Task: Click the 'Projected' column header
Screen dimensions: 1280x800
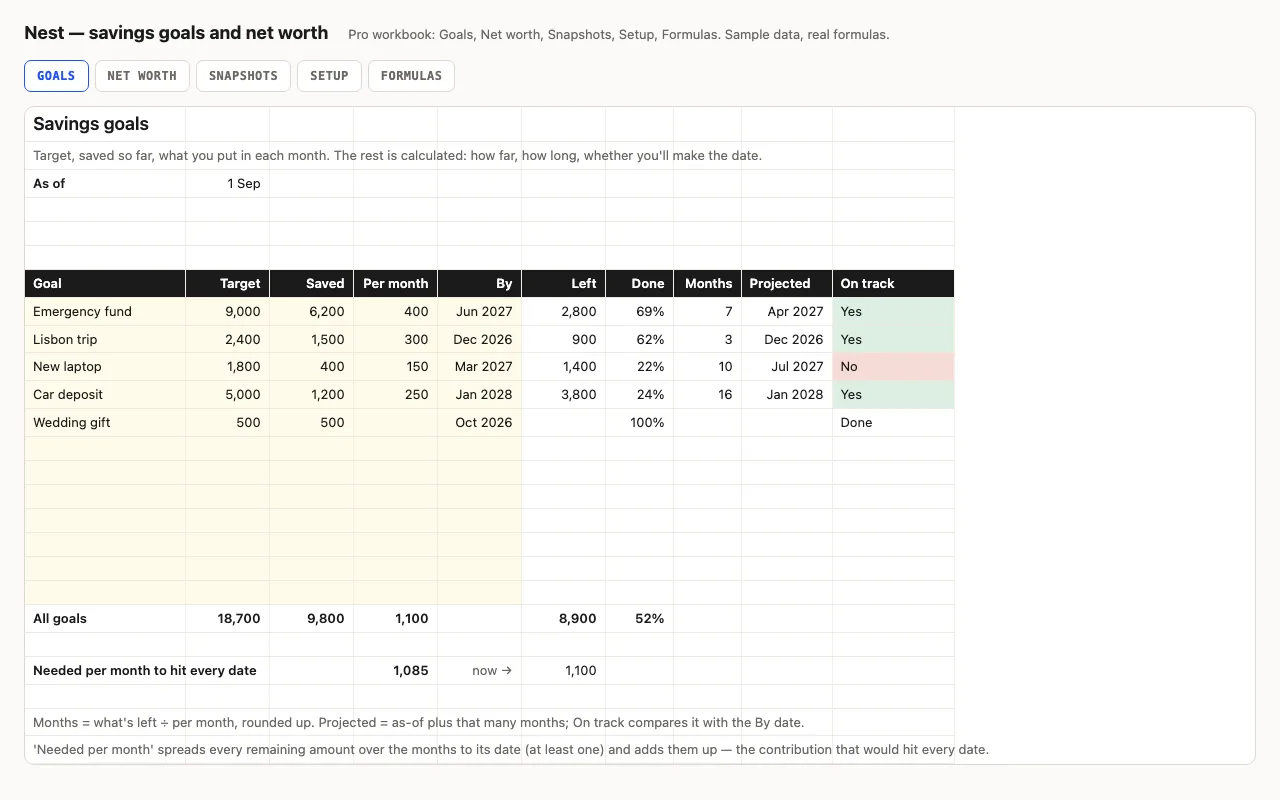Action: (x=787, y=284)
